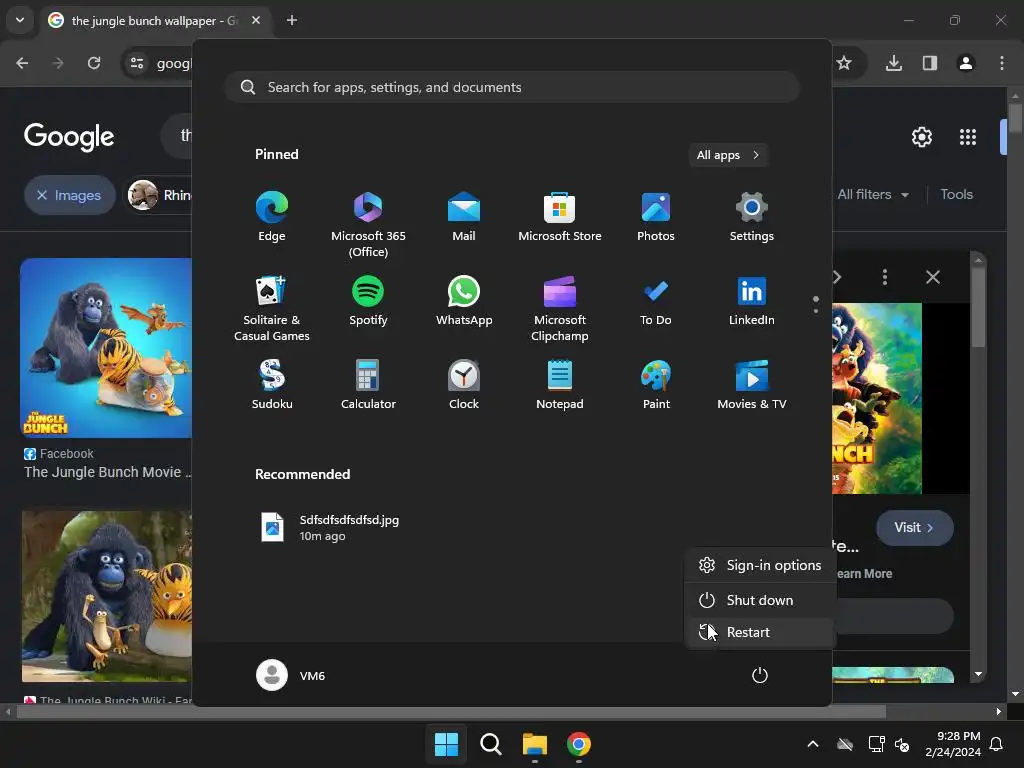The width and height of the screenshot is (1024, 768).
Task: Open the Mail app
Action: [464, 217]
